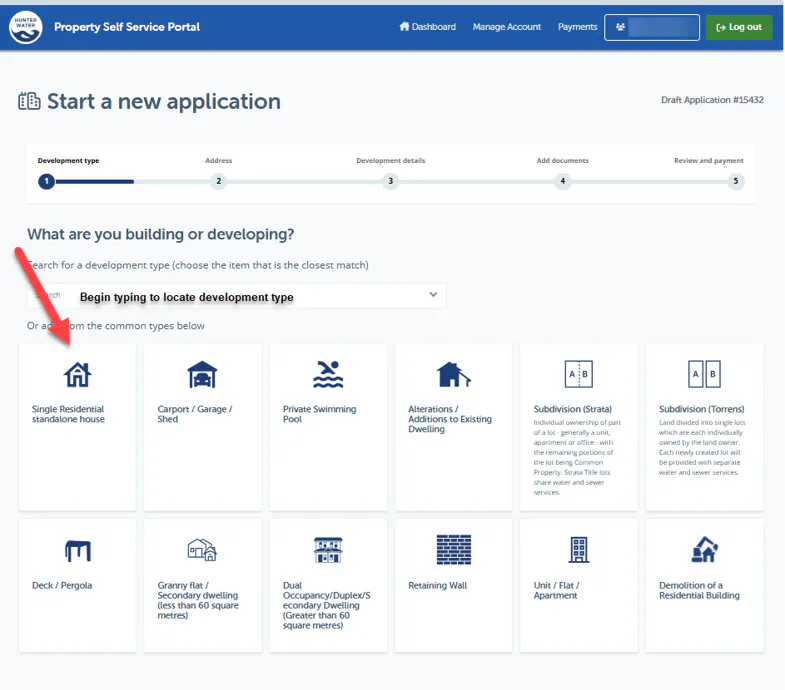785x690 pixels.
Task: Choose Retaining Wall brick icon
Action: (x=454, y=550)
